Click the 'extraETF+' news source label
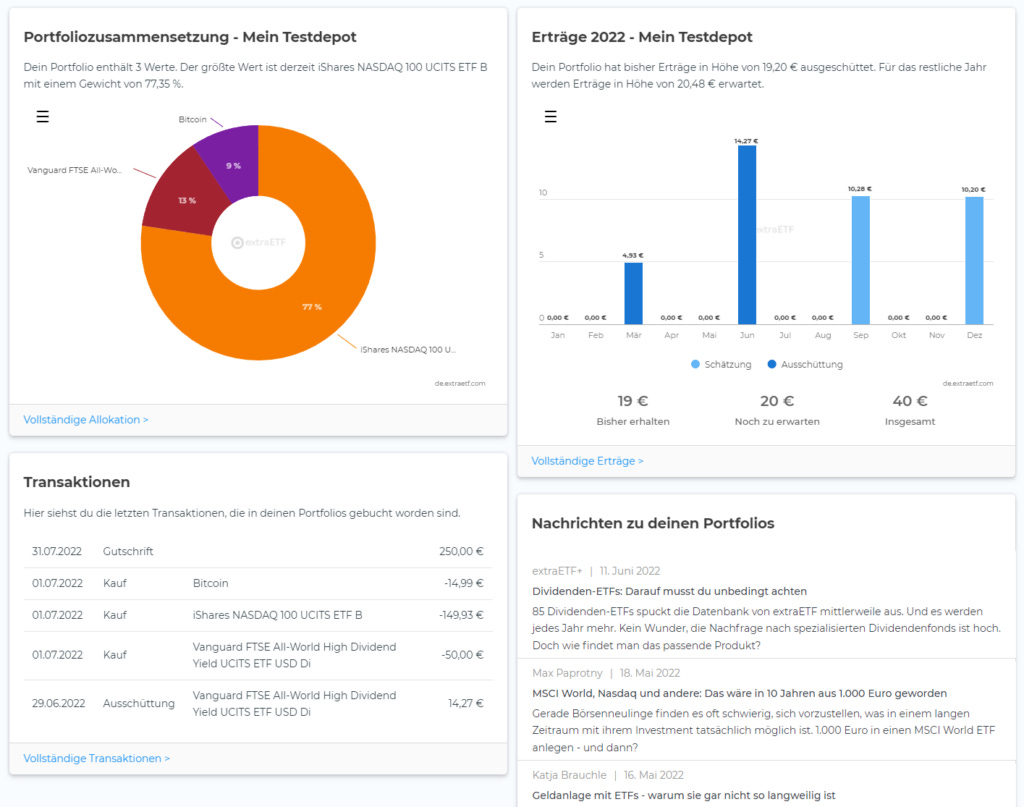1024x807 pixels. pos(556,571)
